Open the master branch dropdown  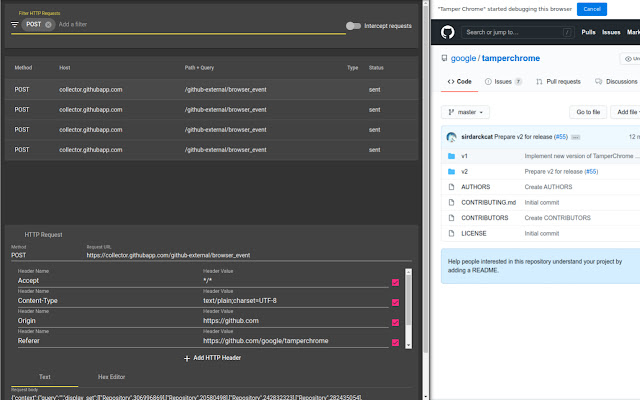point(468,112)
